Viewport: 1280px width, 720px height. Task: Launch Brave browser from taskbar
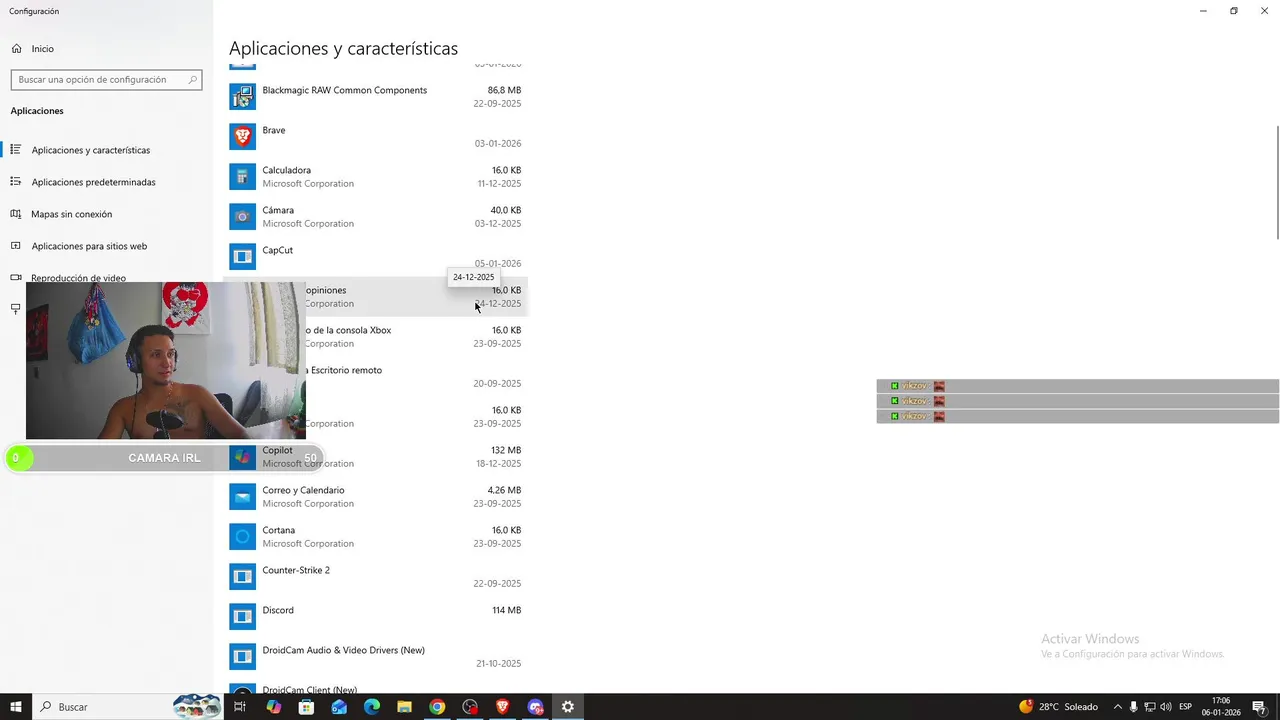point(502,707)
